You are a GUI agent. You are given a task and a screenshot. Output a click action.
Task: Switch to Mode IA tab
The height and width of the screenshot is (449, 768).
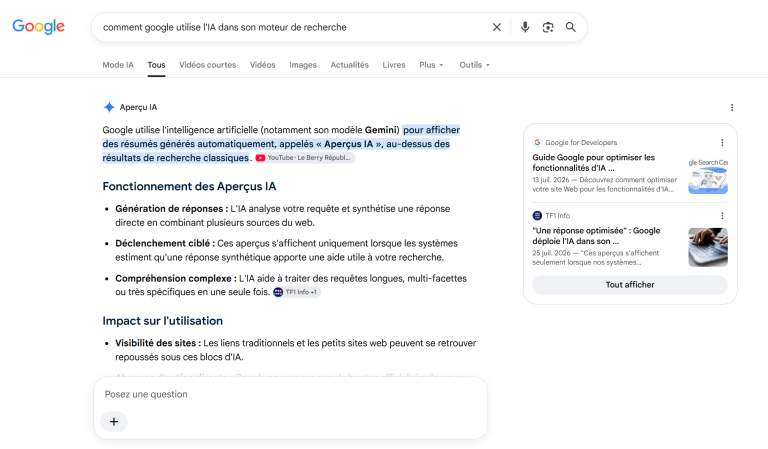point(118,65)
